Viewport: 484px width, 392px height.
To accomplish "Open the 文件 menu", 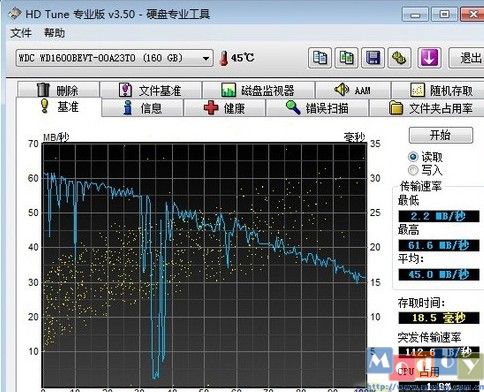I will pyautogui.click(x=21, y=33).
